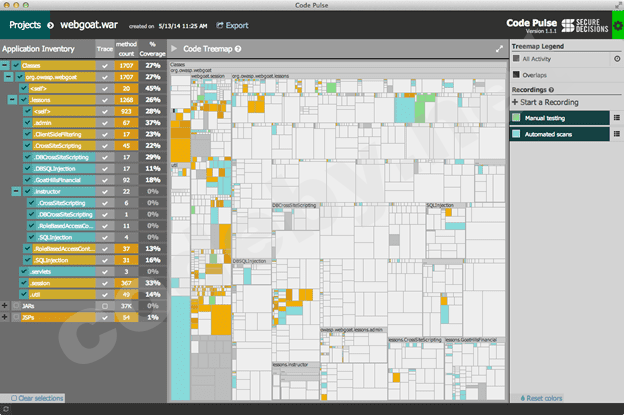Image resolution: width=624 pixels, height=415 pixels.
Task: Click the play triangle beside Code Treemap
Action: coord(174,49)
